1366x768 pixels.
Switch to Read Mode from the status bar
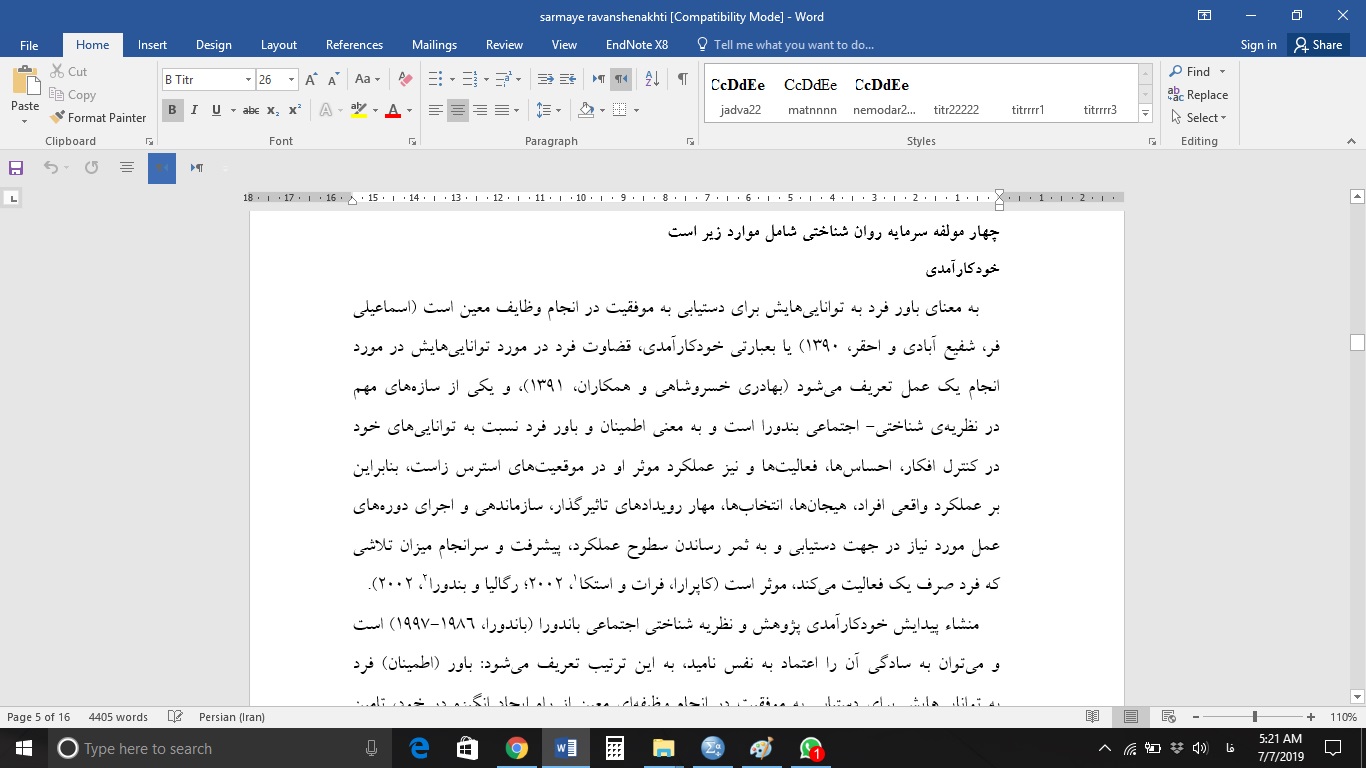pos(1093,716)
